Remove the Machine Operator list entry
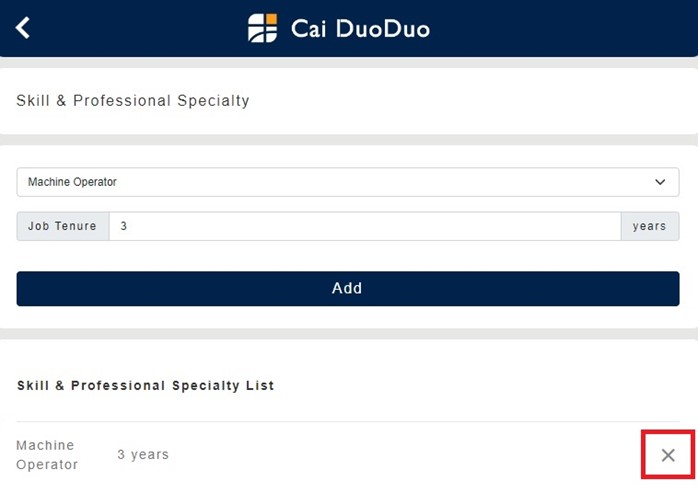698x504 pixels. [x=668, y=455]
